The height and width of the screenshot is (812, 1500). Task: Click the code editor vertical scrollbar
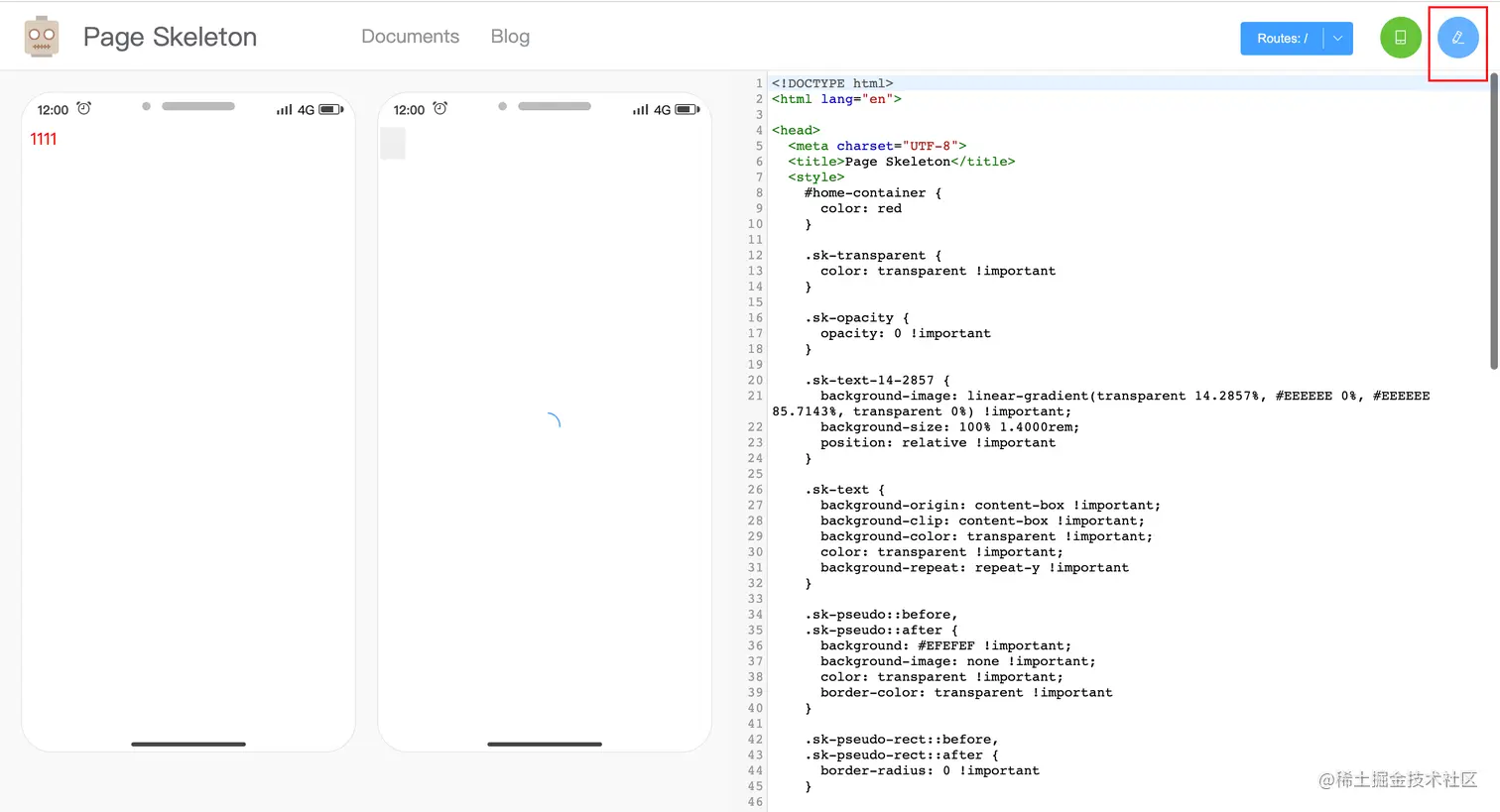tap(1494, 221)
